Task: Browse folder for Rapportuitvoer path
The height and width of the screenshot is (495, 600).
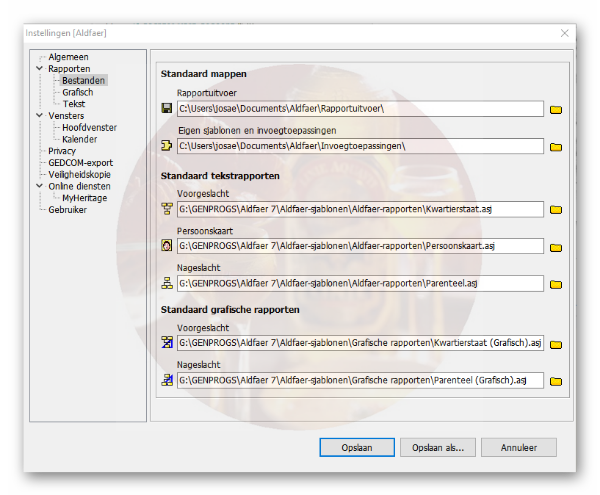Action: coord(557,109)
